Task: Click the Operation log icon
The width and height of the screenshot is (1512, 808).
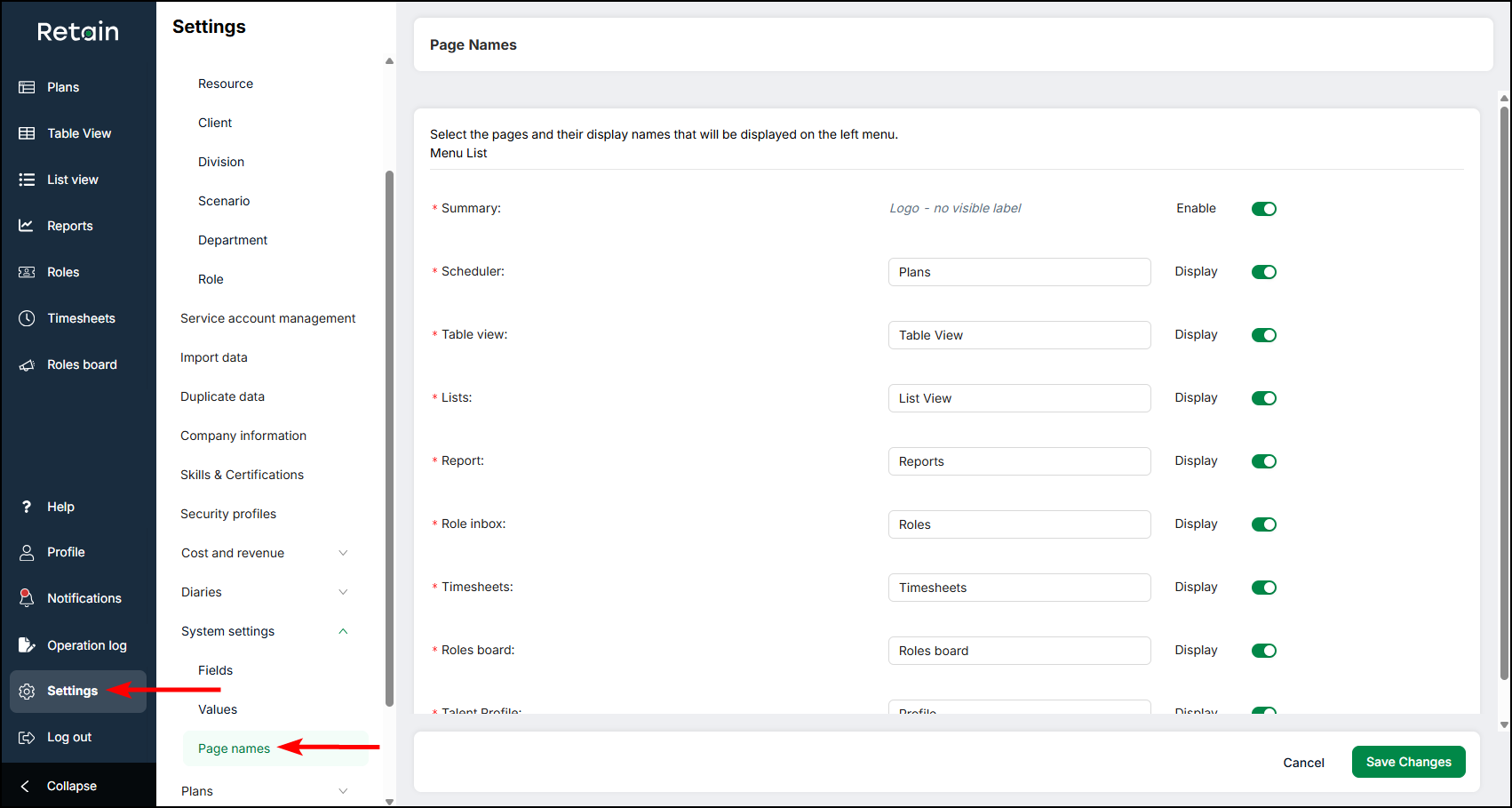Action: point(27,645)
